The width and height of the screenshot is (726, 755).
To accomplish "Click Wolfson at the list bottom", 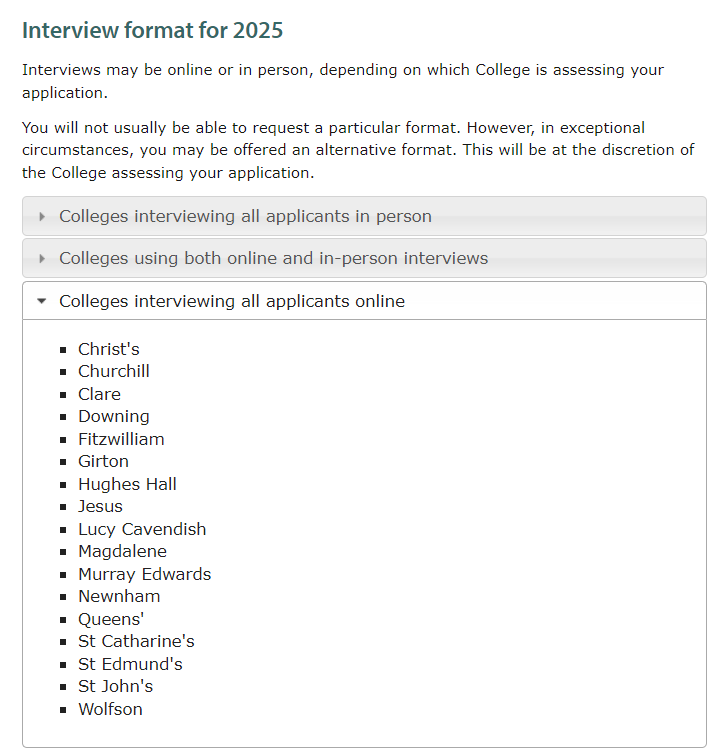I will 110,709.
